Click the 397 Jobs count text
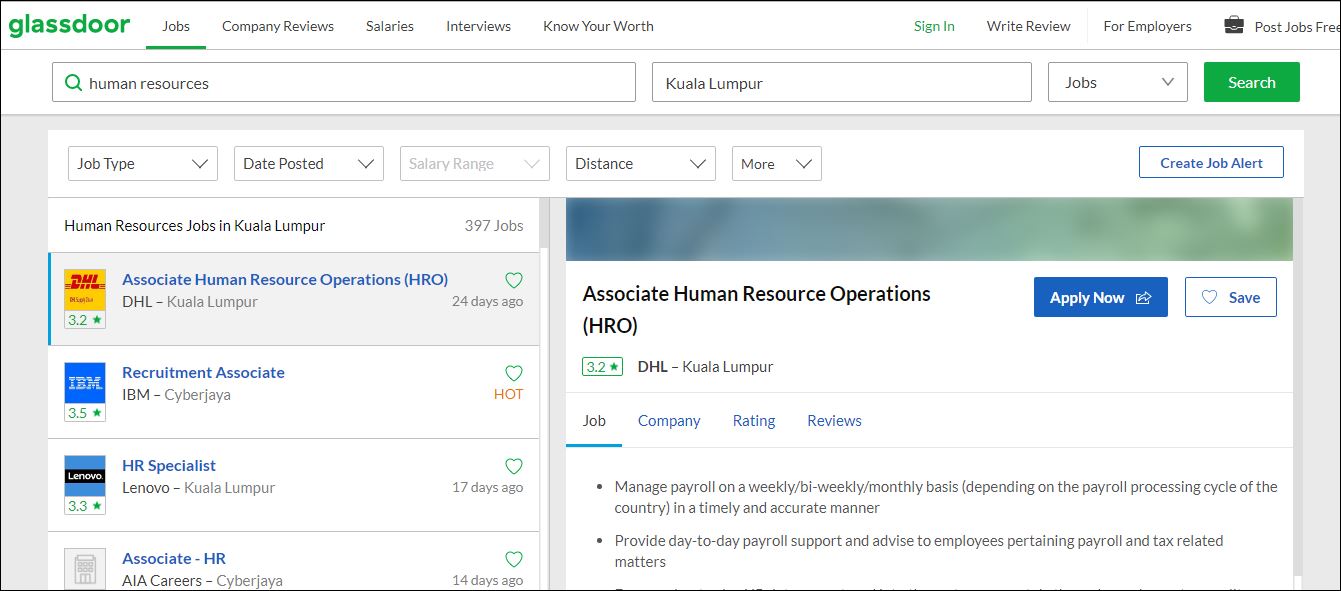The image size is (1341, 591). point(494,226)
